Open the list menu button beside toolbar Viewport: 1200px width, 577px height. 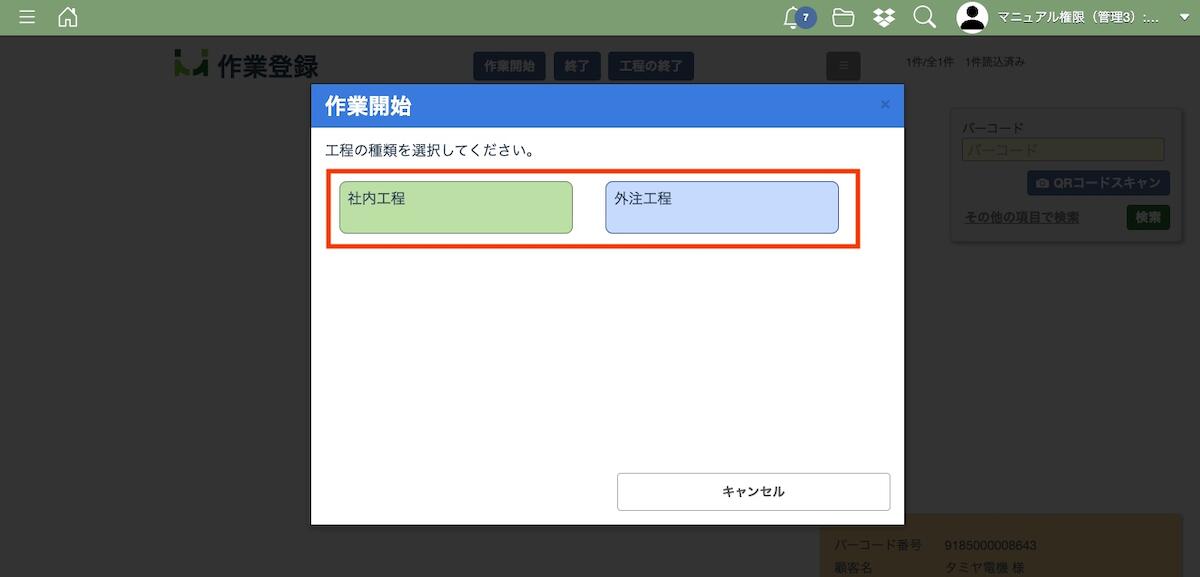(x=843, y=66)
